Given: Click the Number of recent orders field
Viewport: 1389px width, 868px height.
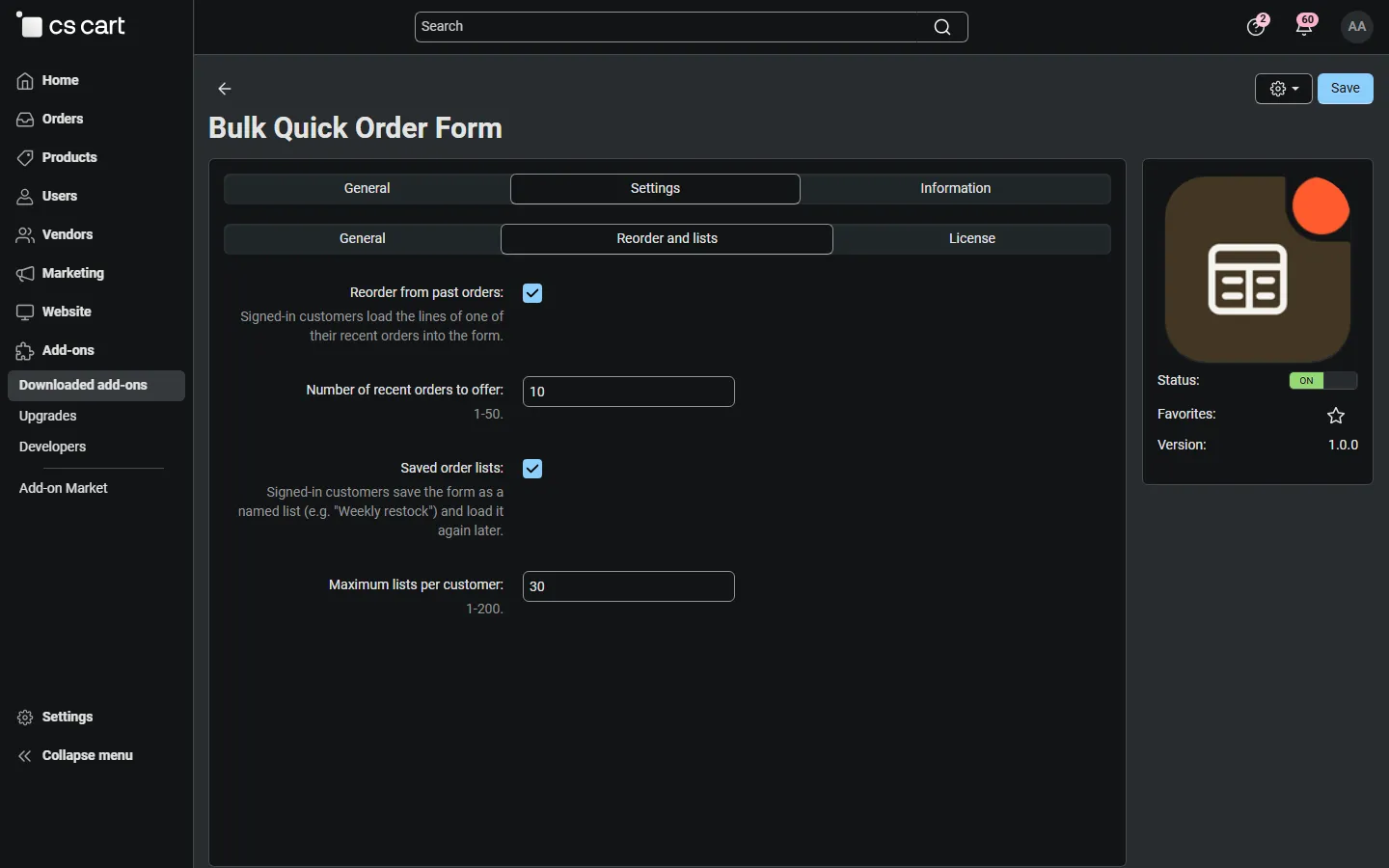Looking at the screenshot, I should point(629,392).
